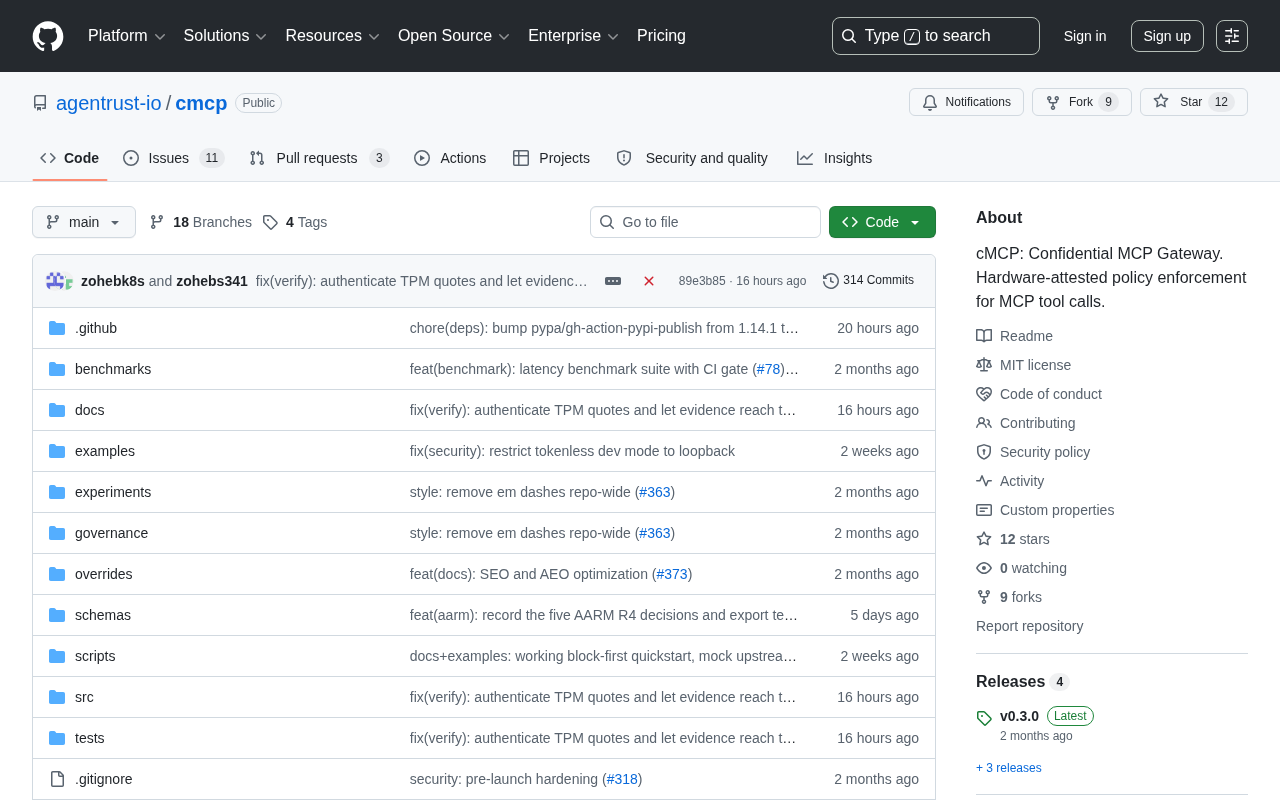The image size is (1280, 800).
Task: View the 314 Commits history
Action: [869, 281]
